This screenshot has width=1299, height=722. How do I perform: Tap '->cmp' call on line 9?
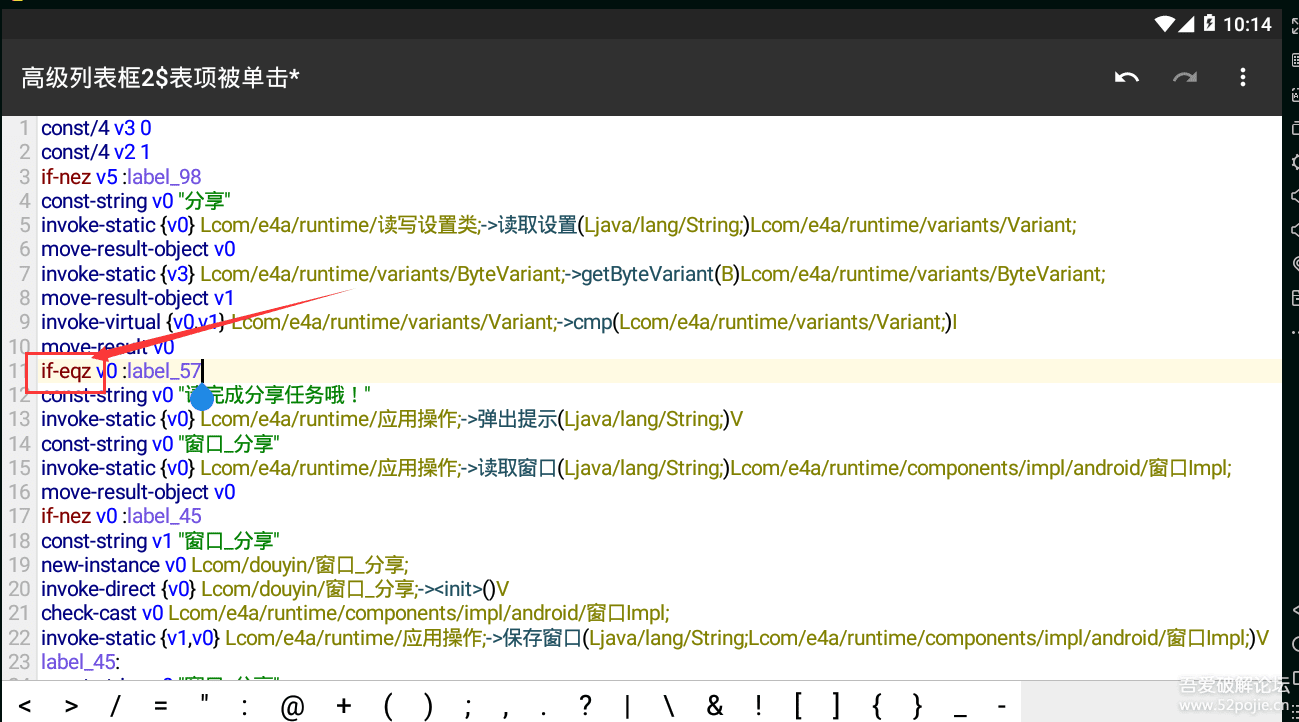(584, 322)
